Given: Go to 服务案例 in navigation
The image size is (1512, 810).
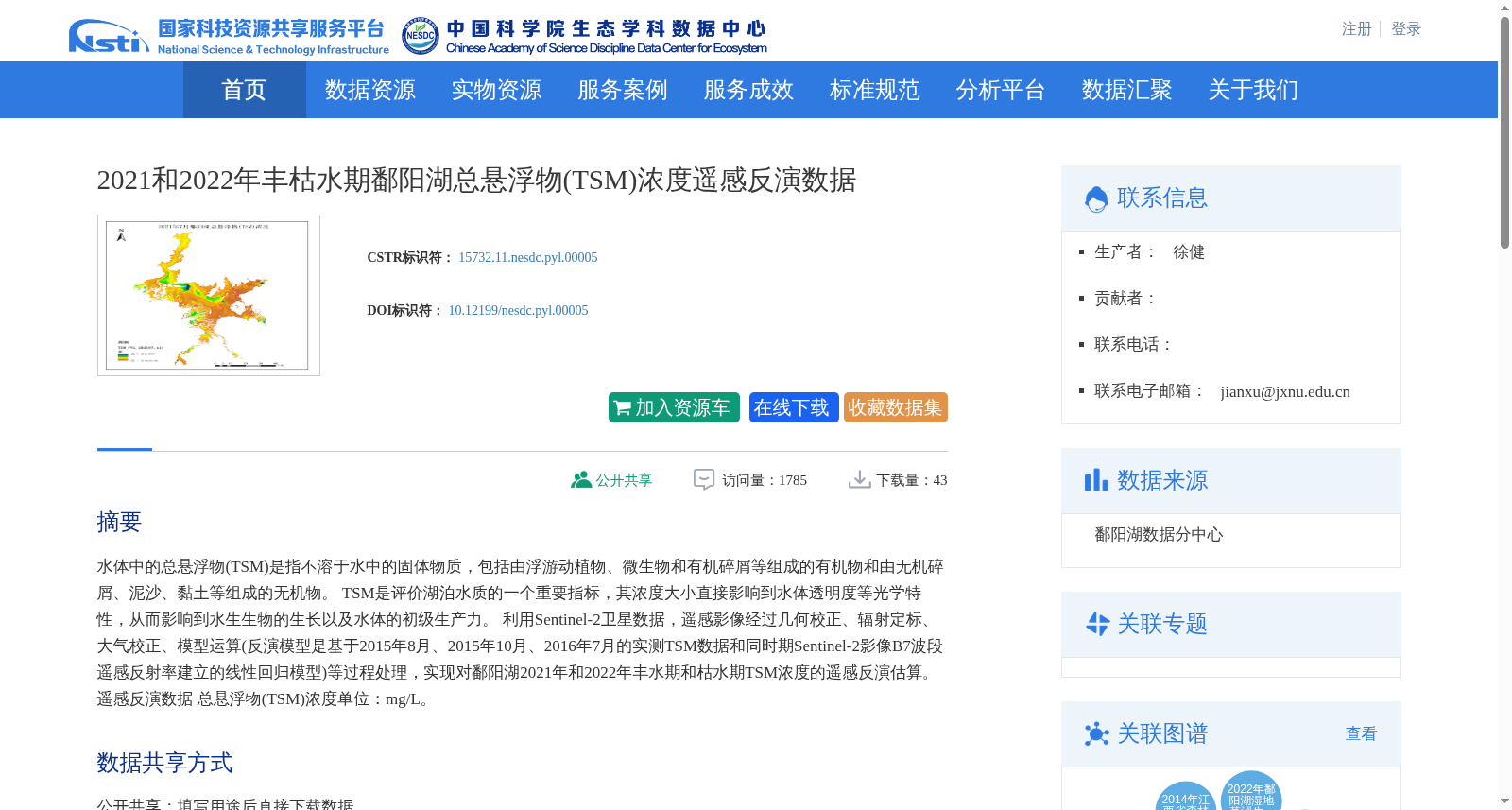Looking at the screenshot, I should click(622, 90).
